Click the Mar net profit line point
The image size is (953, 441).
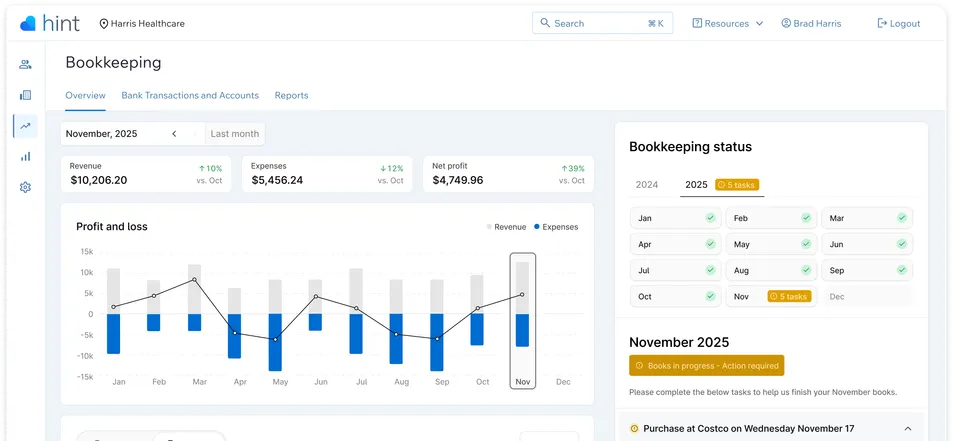194,279
